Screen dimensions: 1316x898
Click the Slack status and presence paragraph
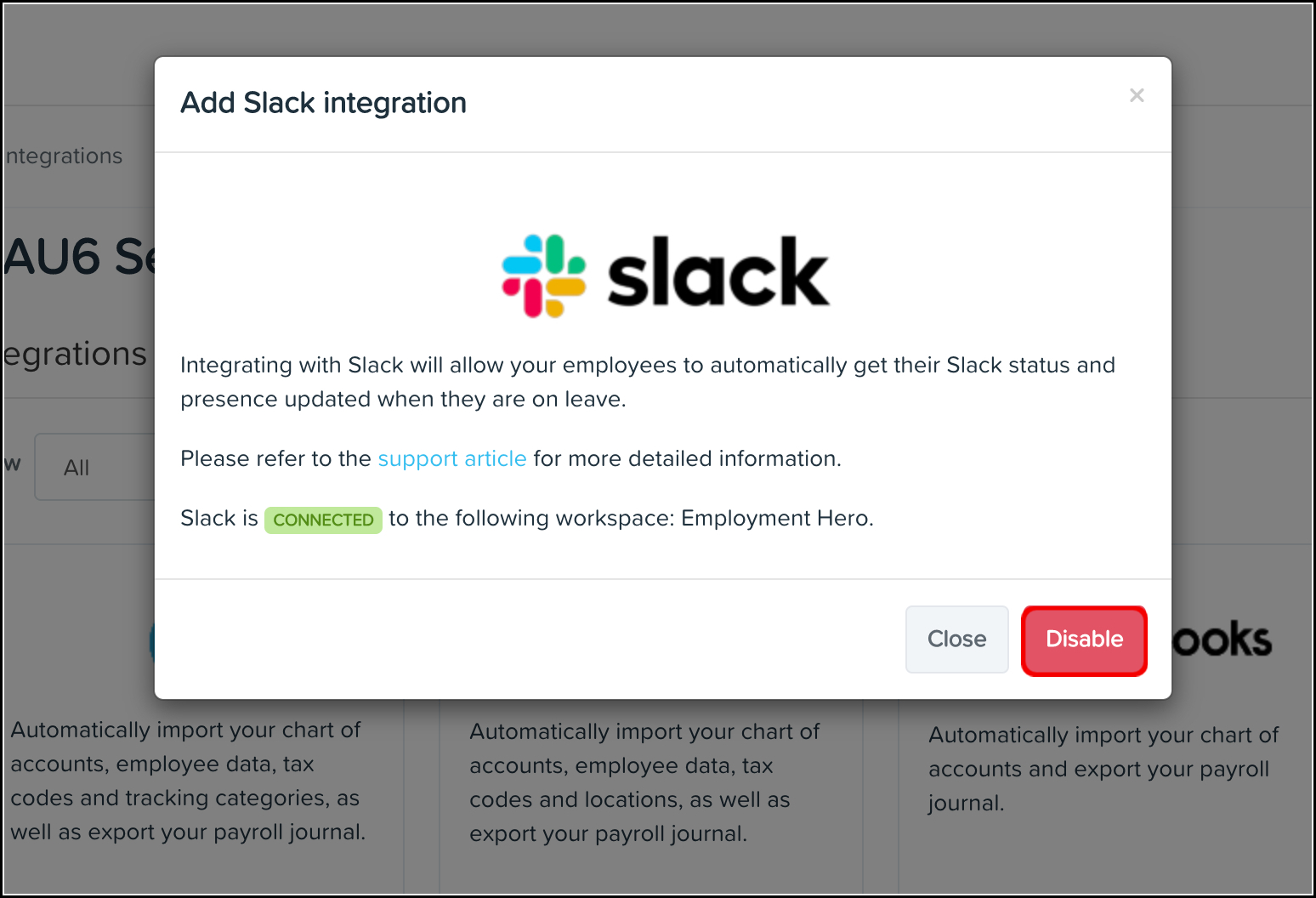point(648,382)
